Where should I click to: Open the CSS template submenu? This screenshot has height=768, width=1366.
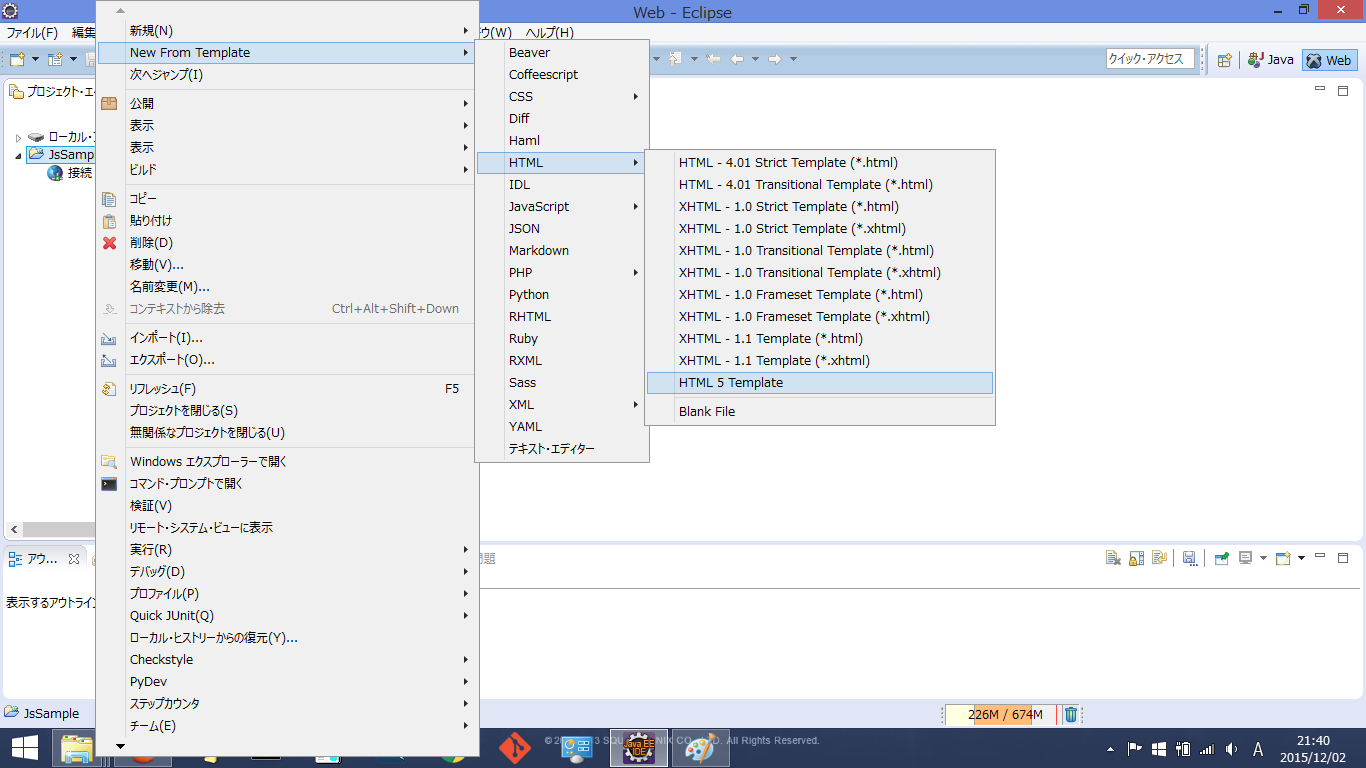(x=562, y=96)
